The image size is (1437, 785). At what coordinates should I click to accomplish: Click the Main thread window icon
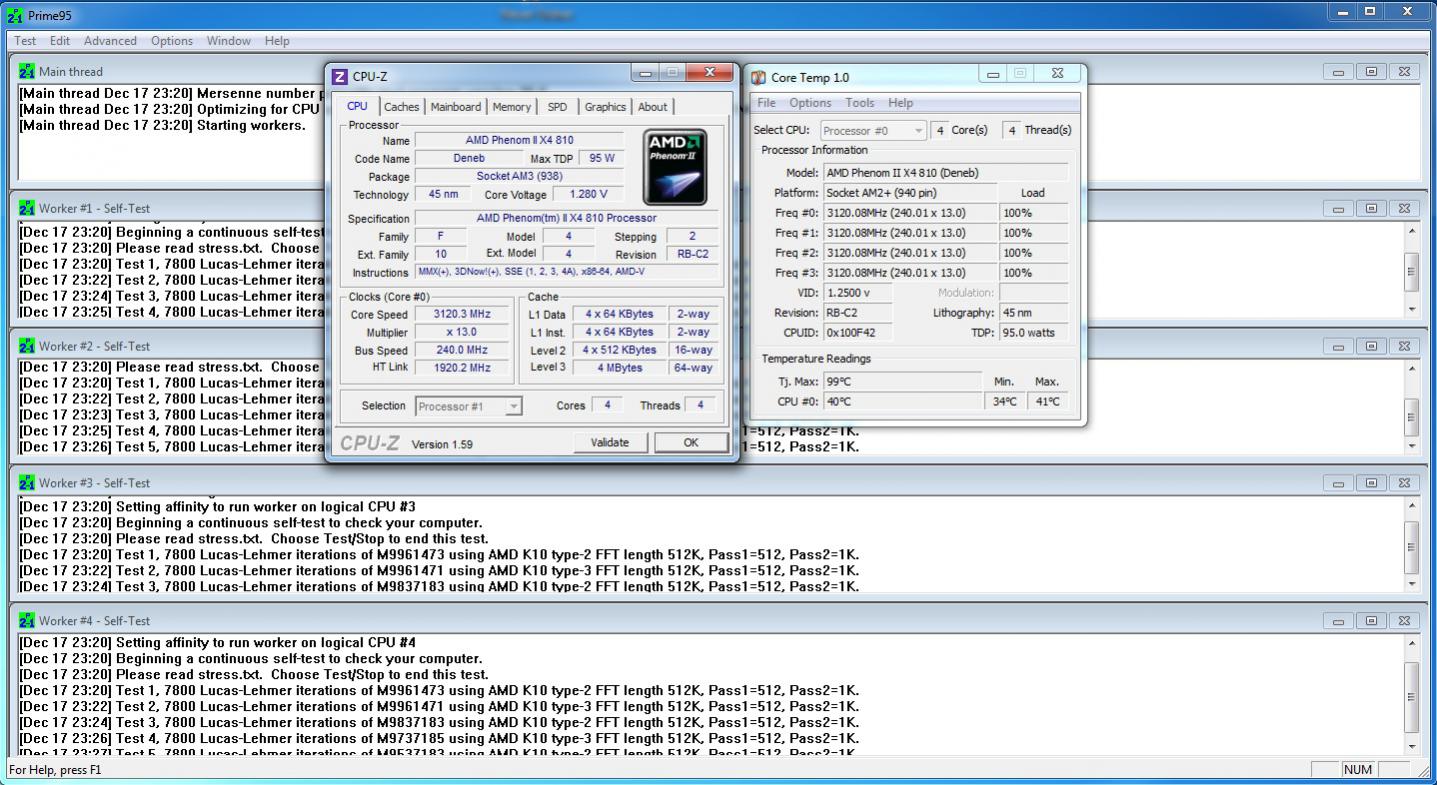pyautogui.click(x=27, y=71)
